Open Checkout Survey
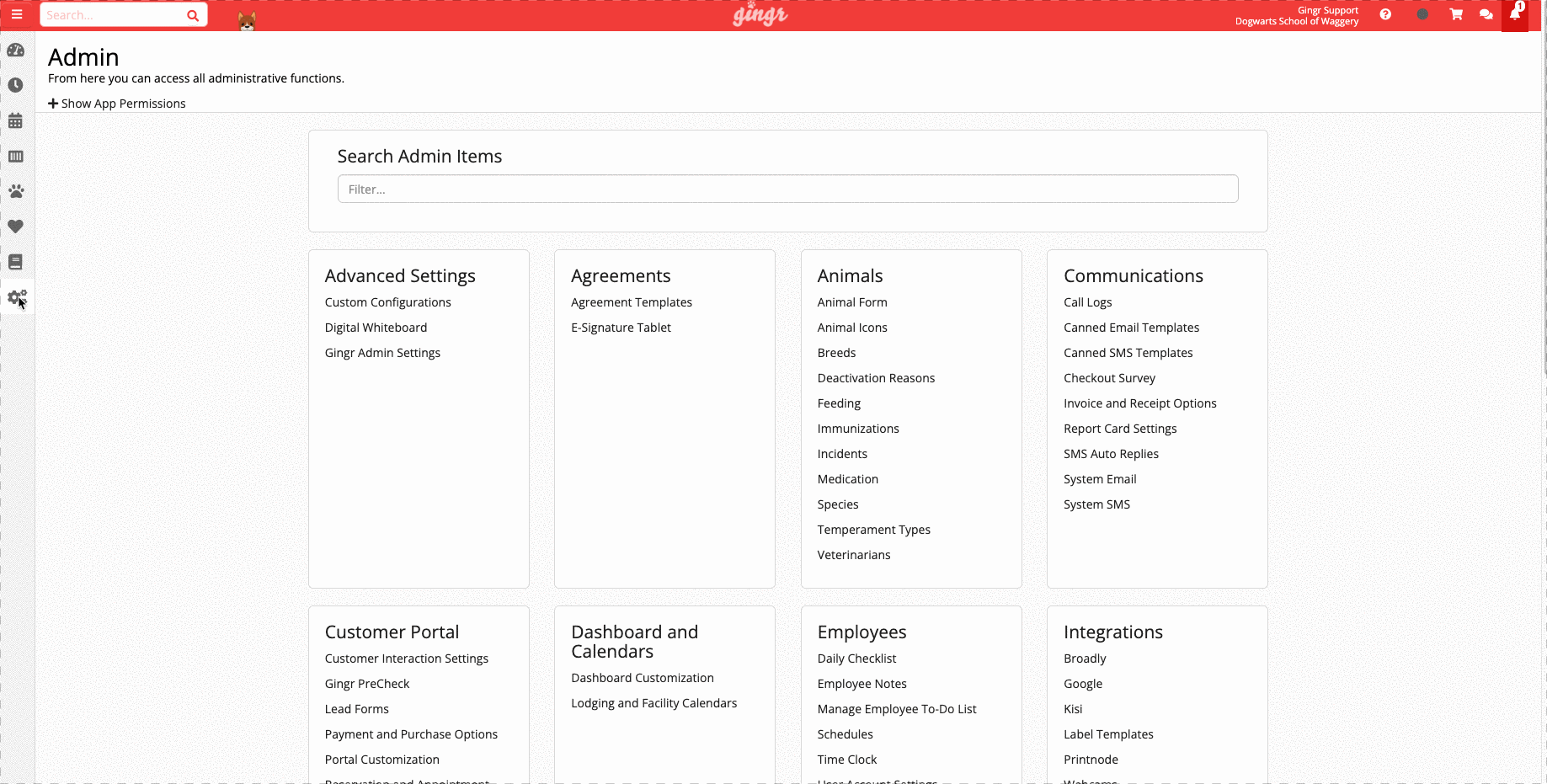The image size is (1547, 784). coord(1110,378)
